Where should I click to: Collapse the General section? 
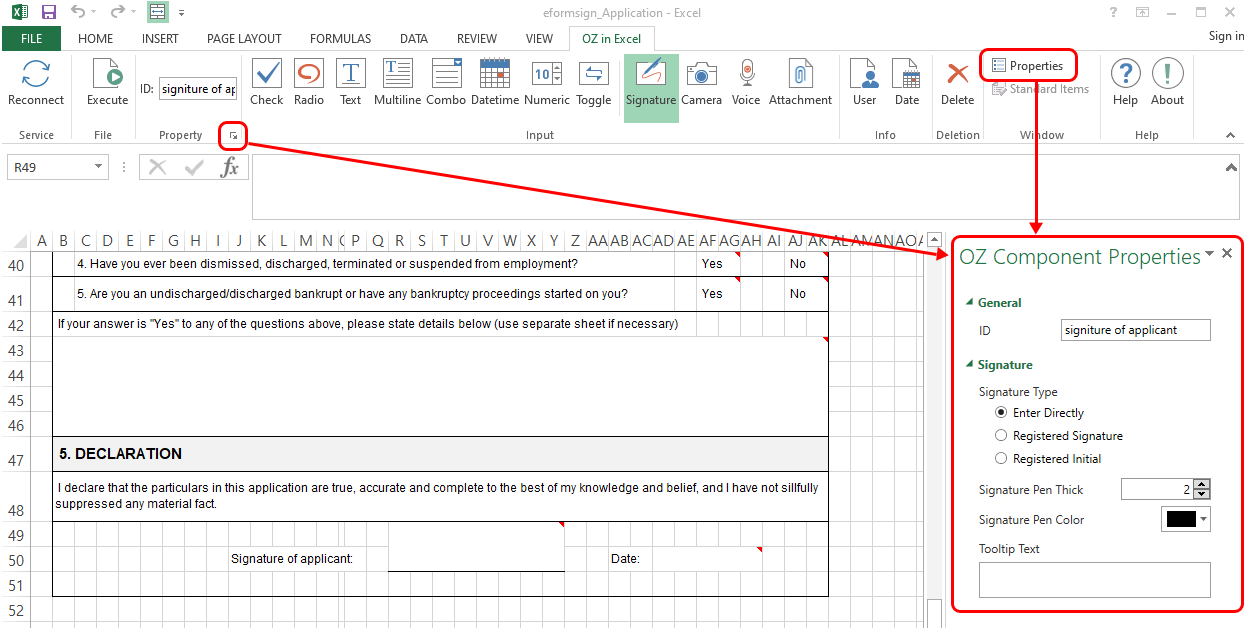pyautogui.click(x=968, y=303)
